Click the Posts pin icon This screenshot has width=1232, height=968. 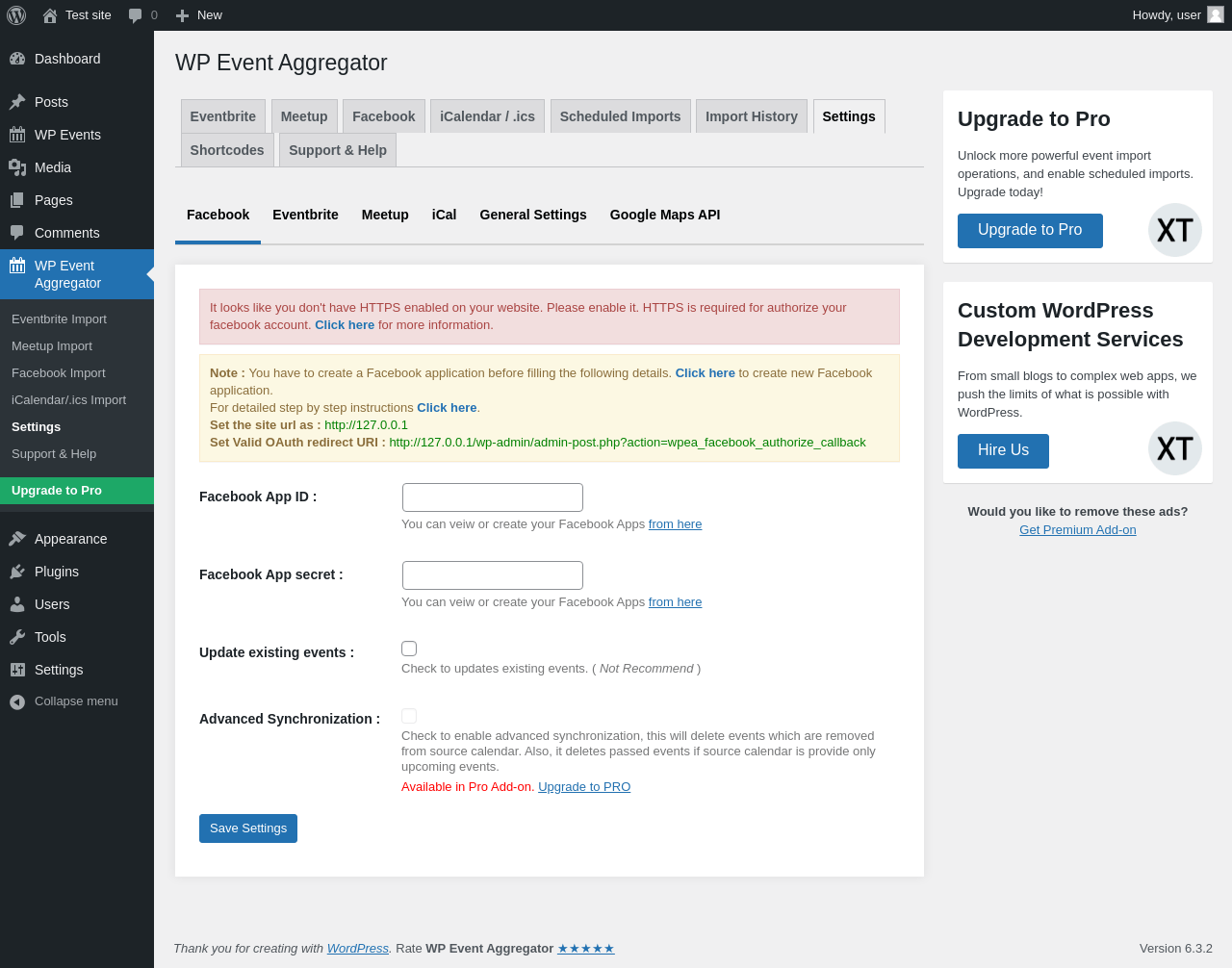[17, 102]
